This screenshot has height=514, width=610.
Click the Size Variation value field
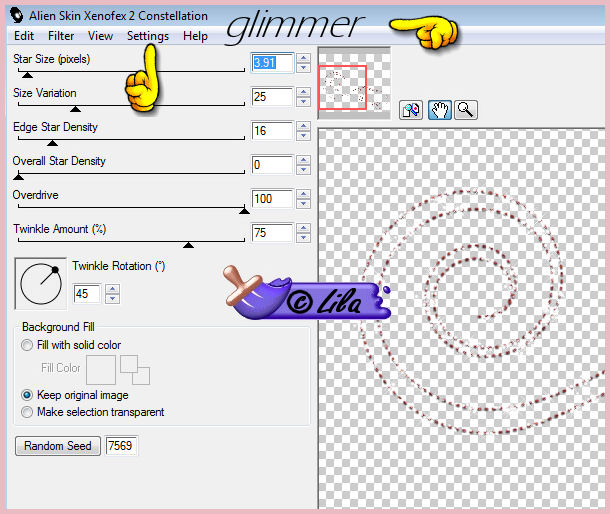tap(272, 96)
